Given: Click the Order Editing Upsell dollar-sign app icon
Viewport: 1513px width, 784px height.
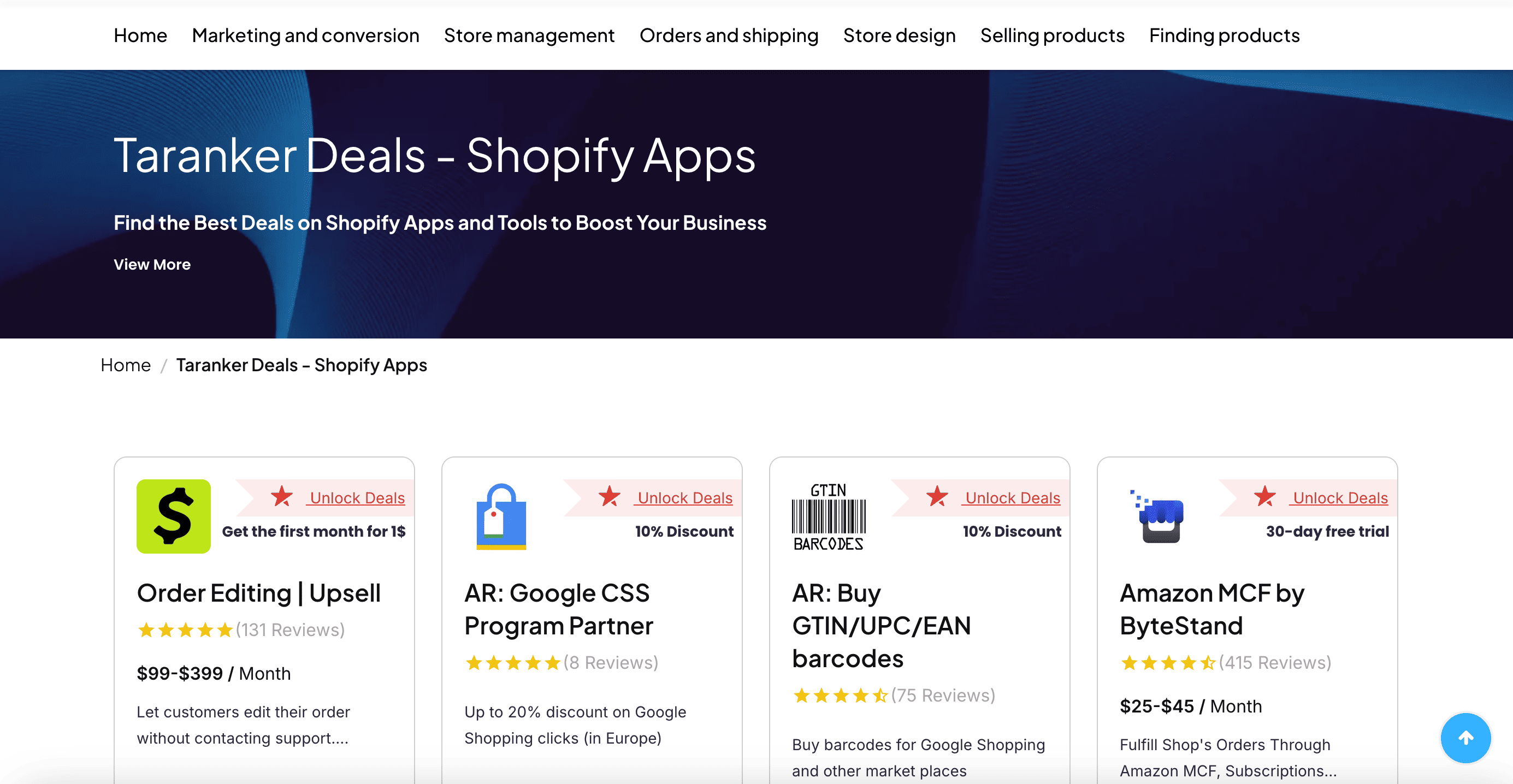Looking at the screenshot, I should [x=173, y=516].
